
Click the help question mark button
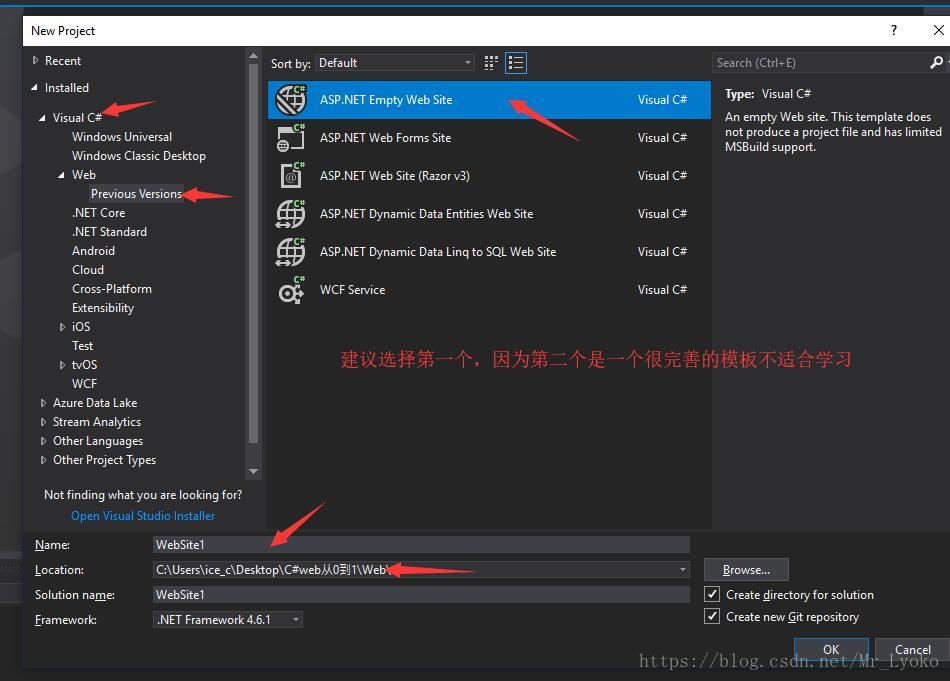pyautogui.click(x=894, y=30)
